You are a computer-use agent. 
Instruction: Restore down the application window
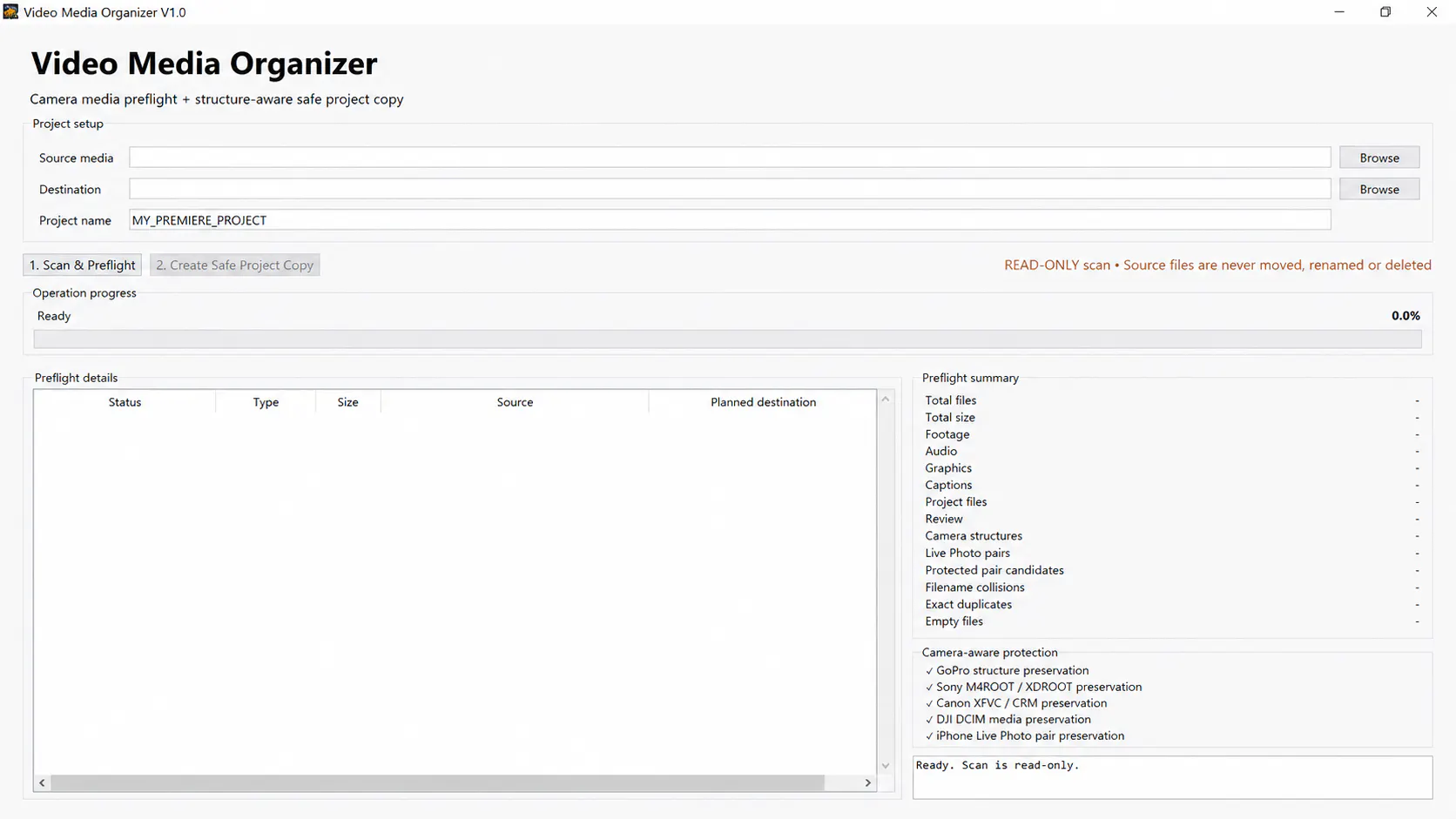[1385, 12]
